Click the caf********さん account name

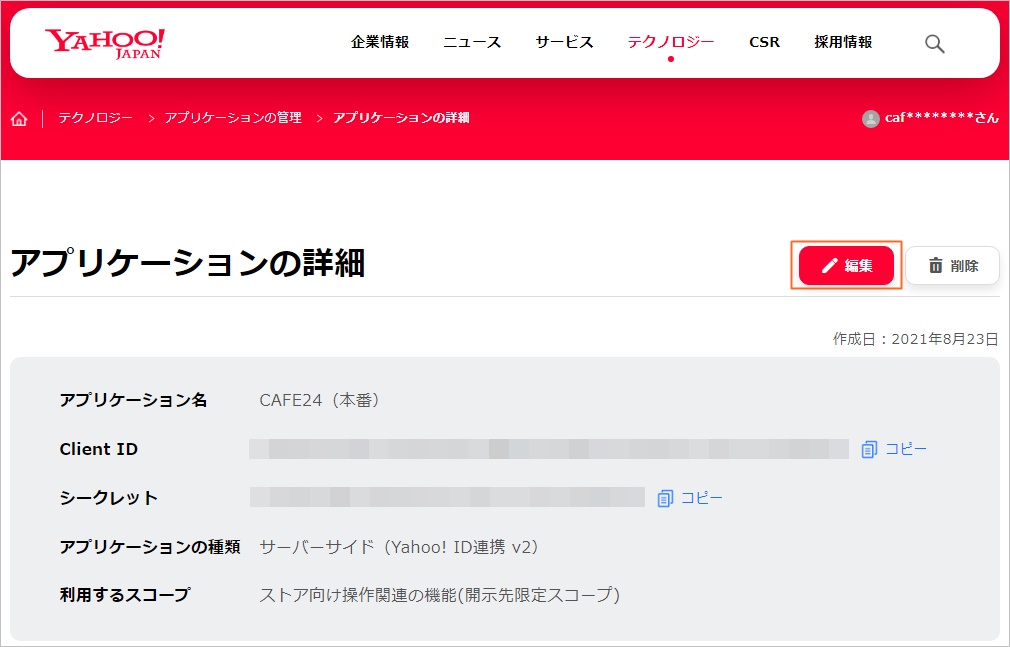click(942, 118)
